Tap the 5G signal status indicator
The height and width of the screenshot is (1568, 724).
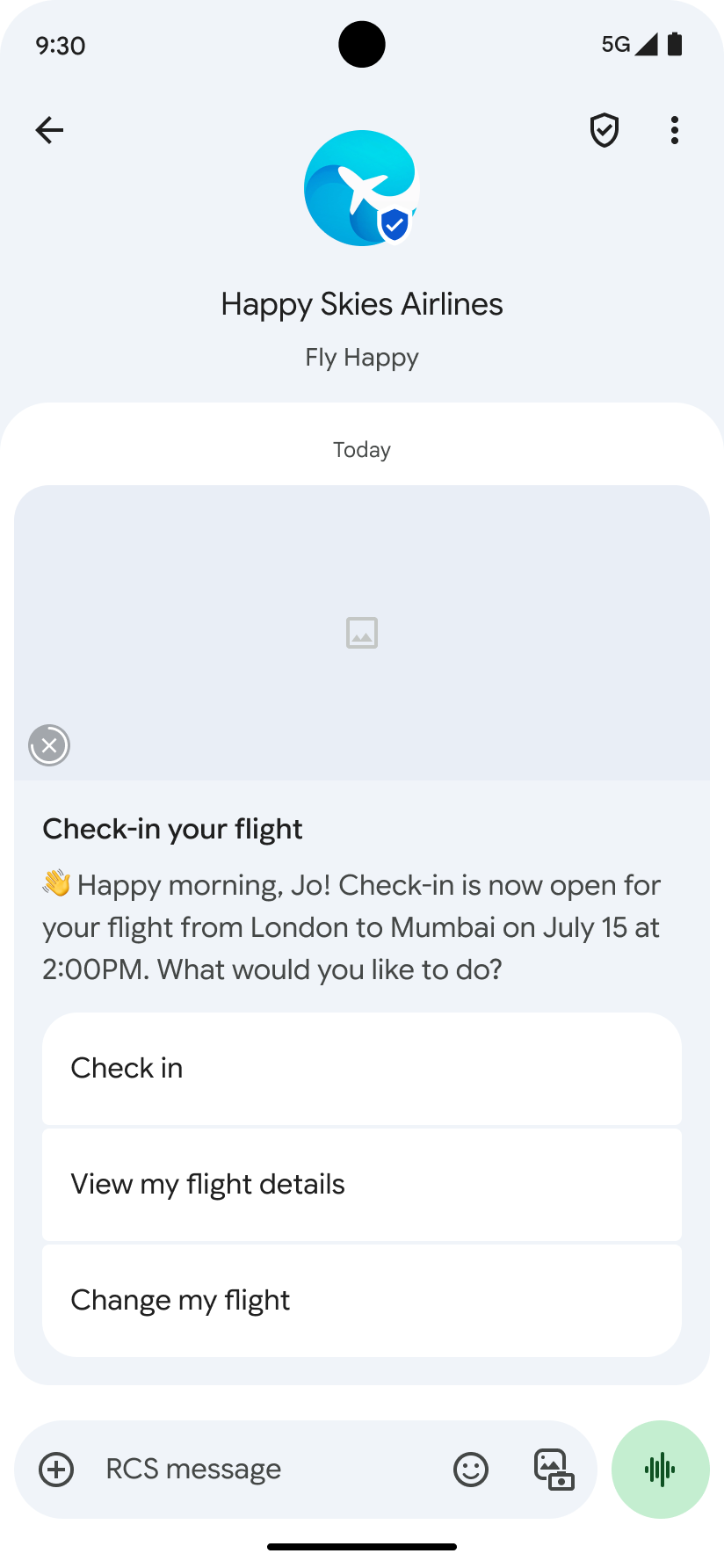point(627,45)
